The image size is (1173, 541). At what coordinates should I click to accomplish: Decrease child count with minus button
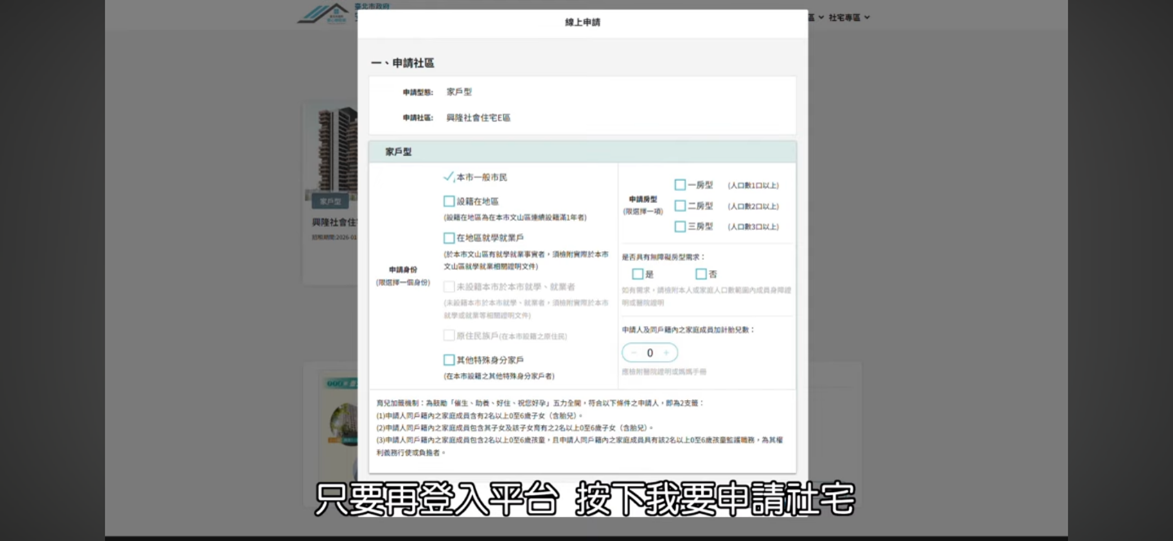[634, 353]
